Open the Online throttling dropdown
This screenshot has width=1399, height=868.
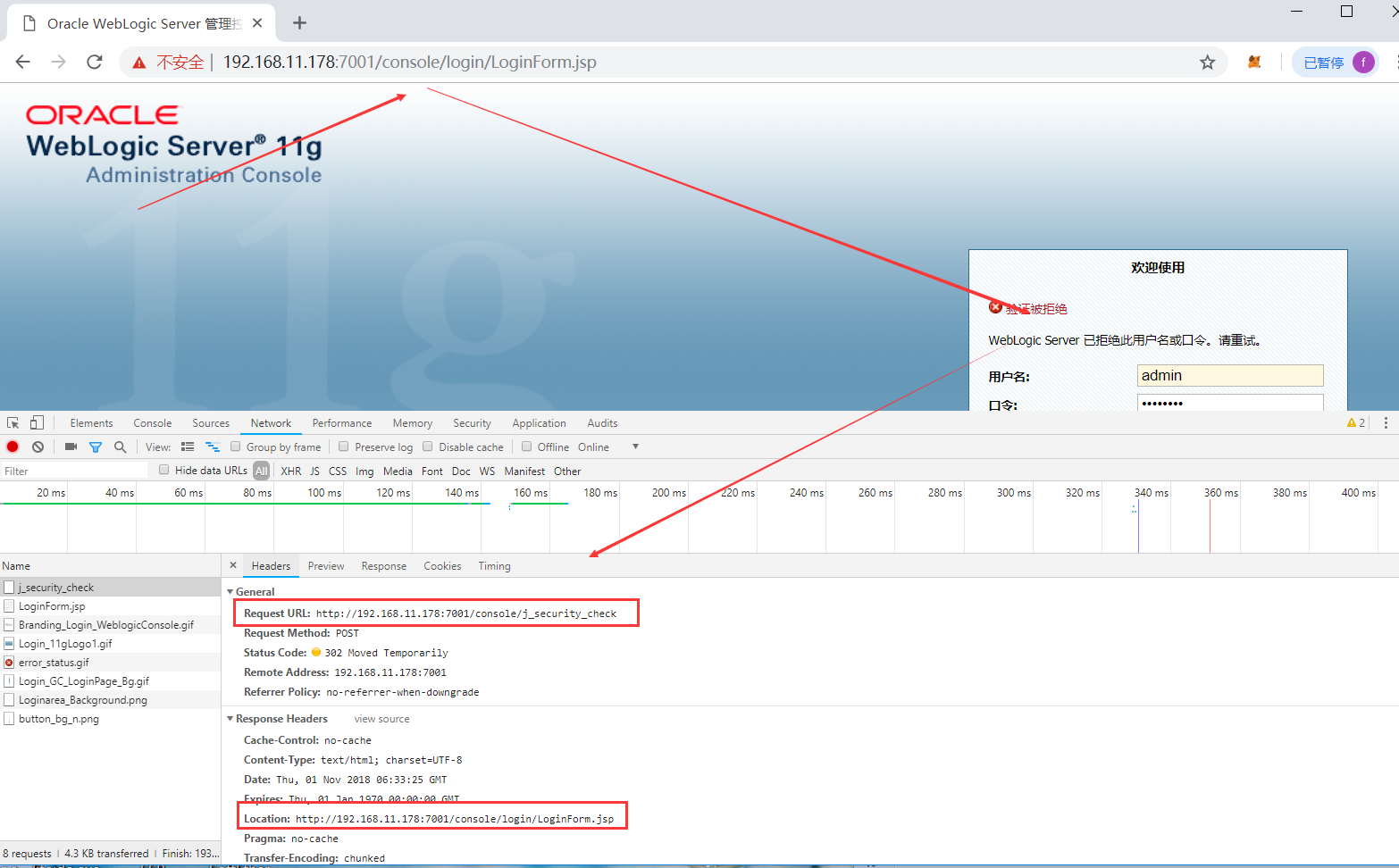click(607, 447)
